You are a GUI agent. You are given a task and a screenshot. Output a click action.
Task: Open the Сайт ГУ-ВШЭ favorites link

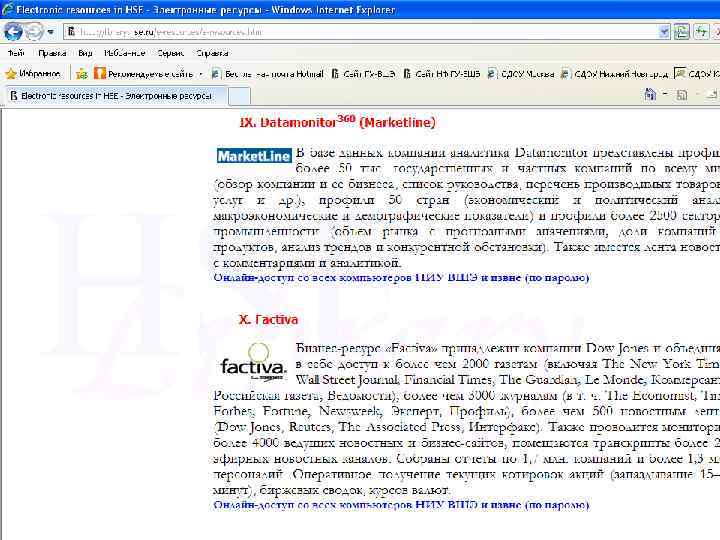point(363,73)
